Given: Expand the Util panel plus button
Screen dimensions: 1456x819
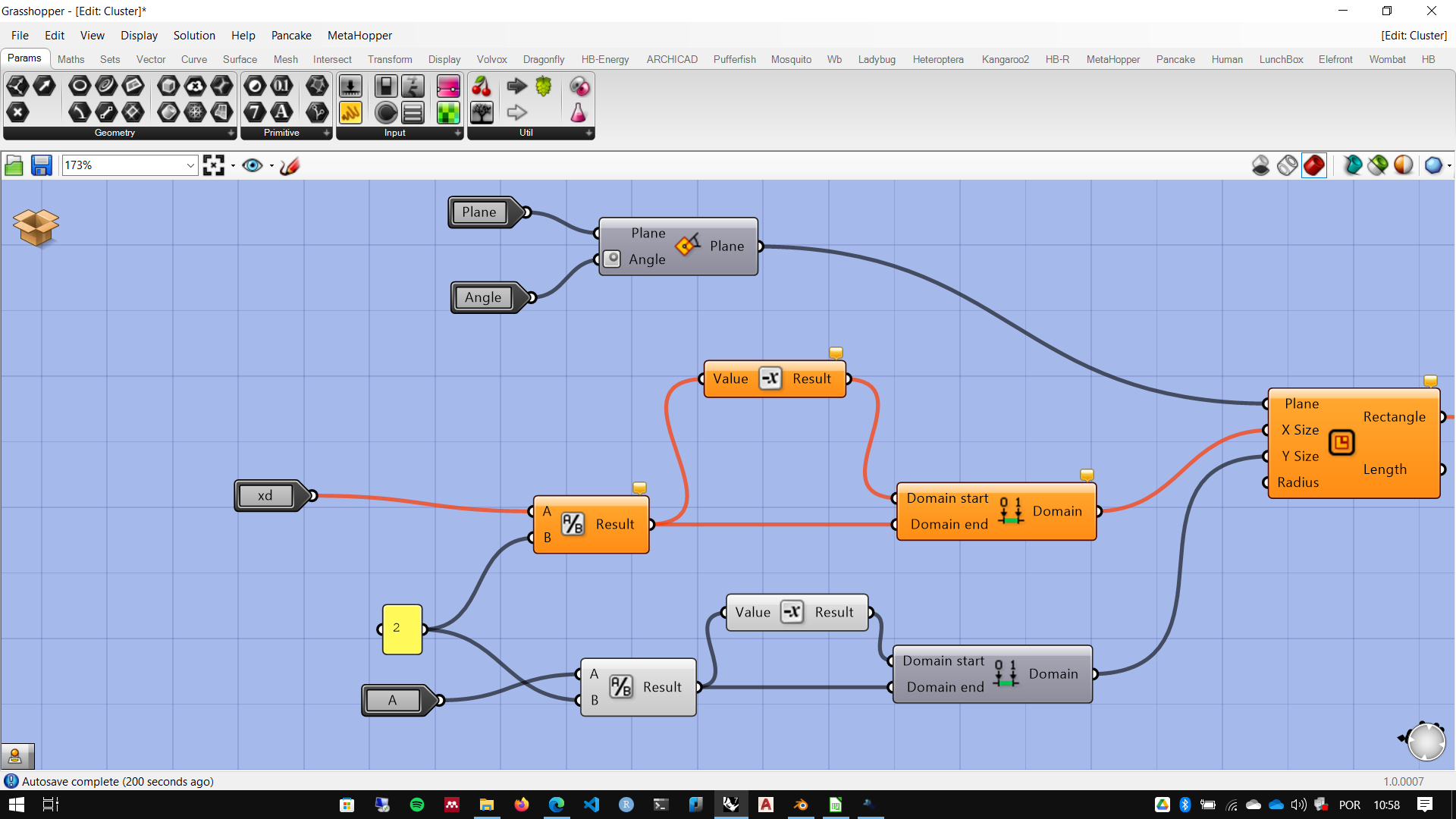Looking at the screenshot, I should pos(588,133).
